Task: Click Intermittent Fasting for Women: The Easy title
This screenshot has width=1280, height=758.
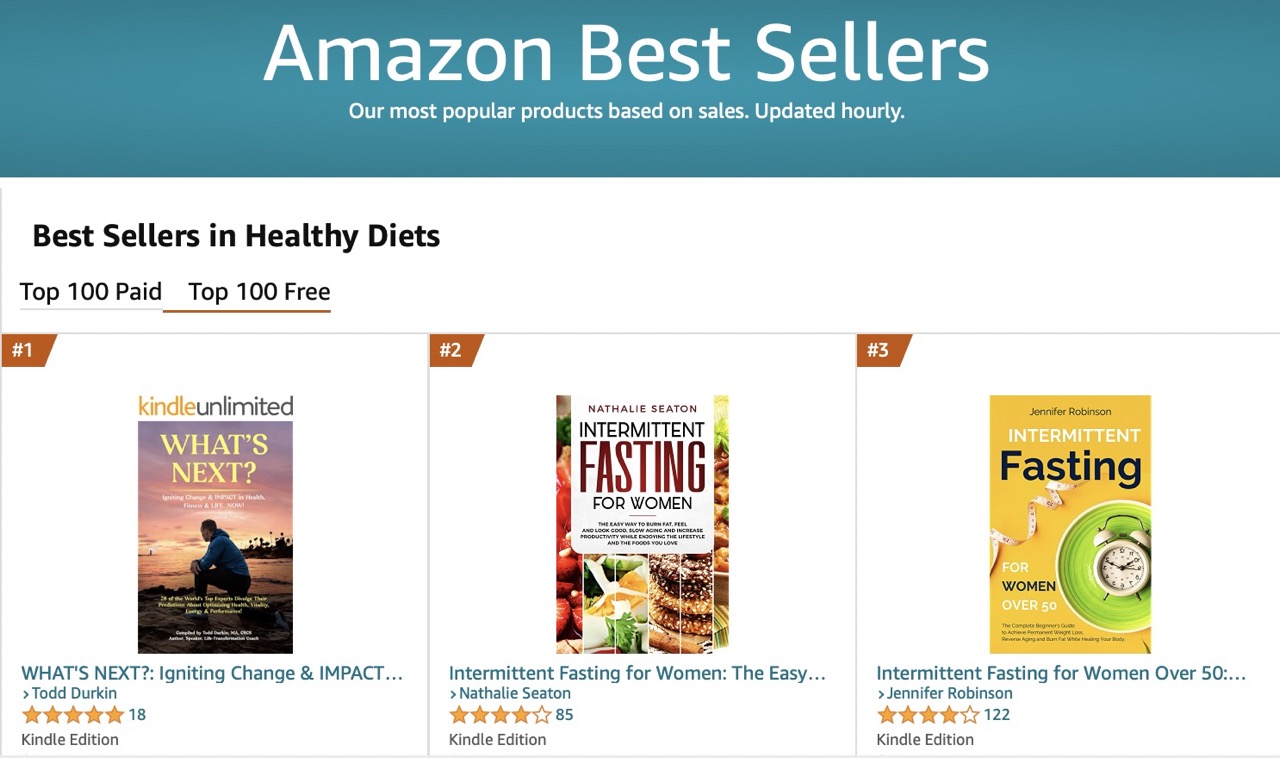Action: tap(638, 673)
